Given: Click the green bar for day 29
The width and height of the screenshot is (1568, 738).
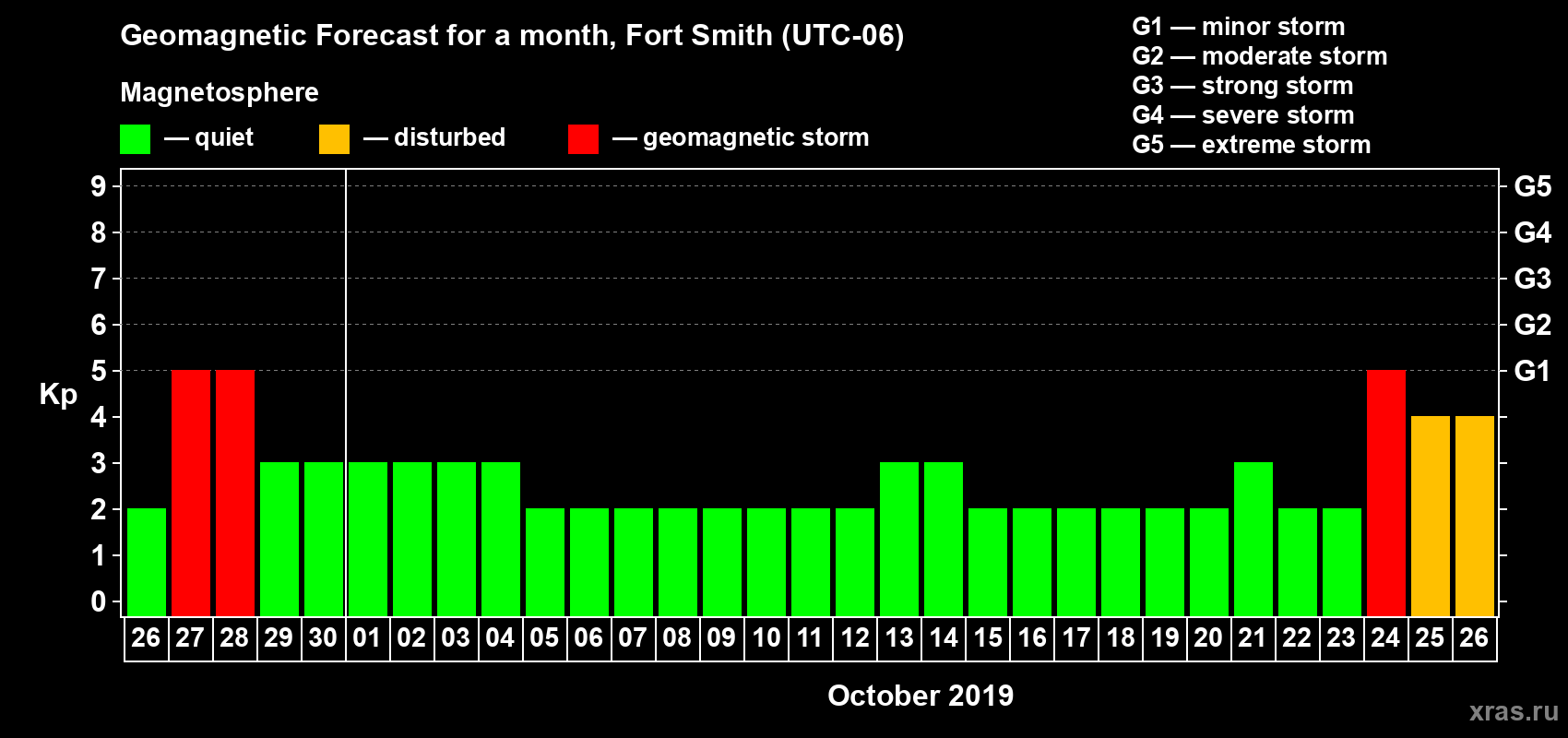Looking at the screenshot, I should point(279,540).
